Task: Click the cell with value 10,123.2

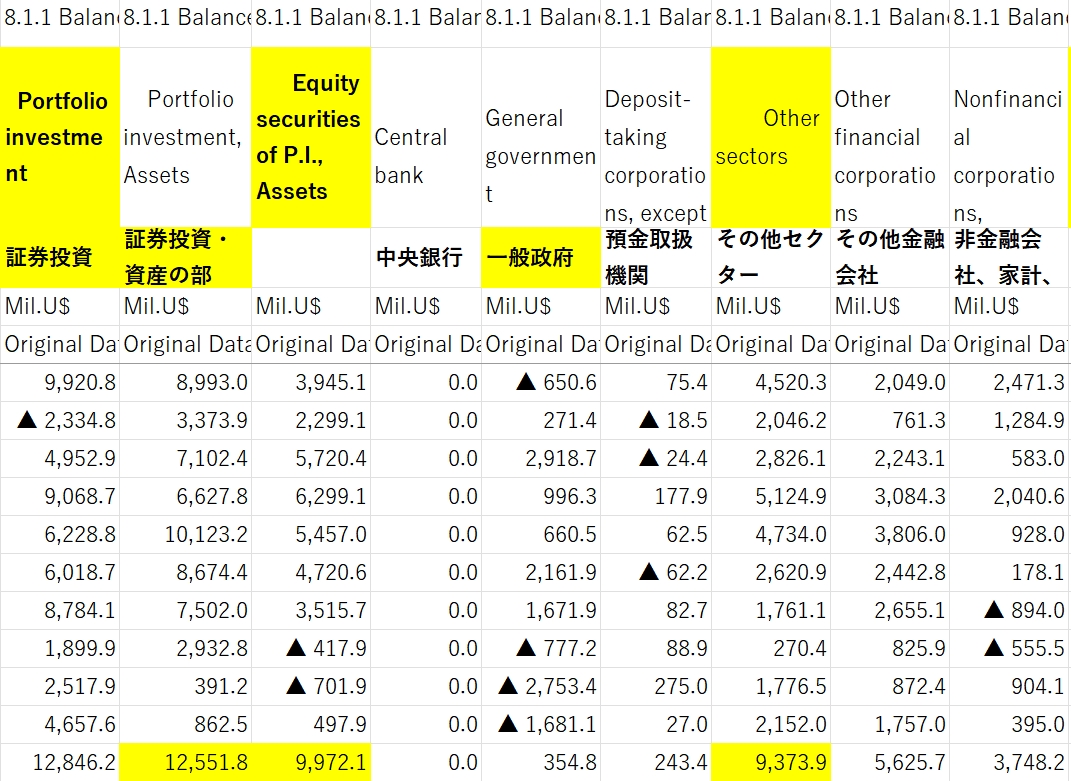Action: click(x=184, y=535)
